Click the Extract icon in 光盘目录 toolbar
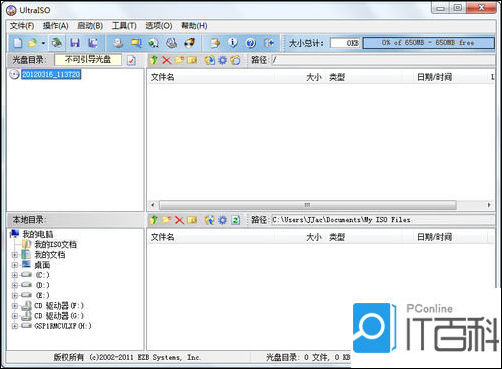 [210, 60]
